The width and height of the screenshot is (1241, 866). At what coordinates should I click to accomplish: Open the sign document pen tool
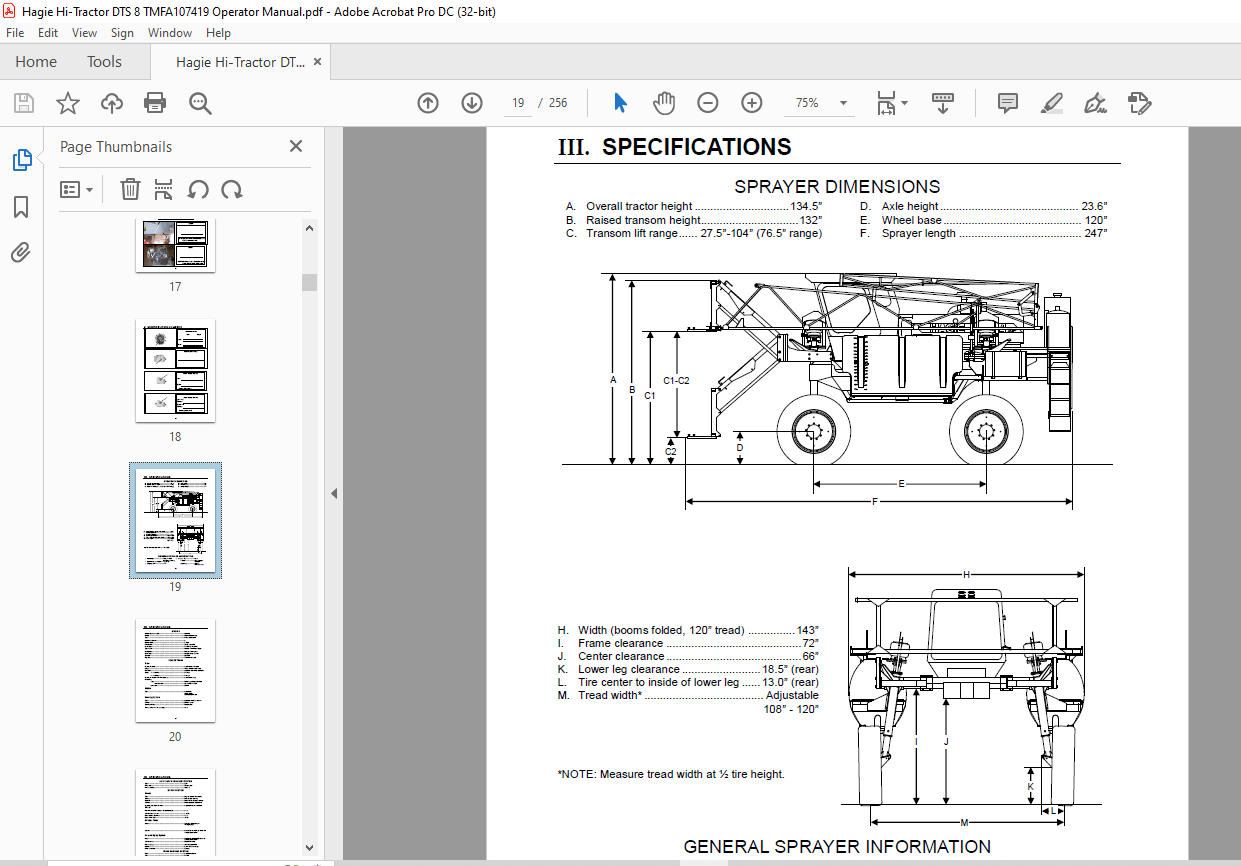pos(1095,103)
